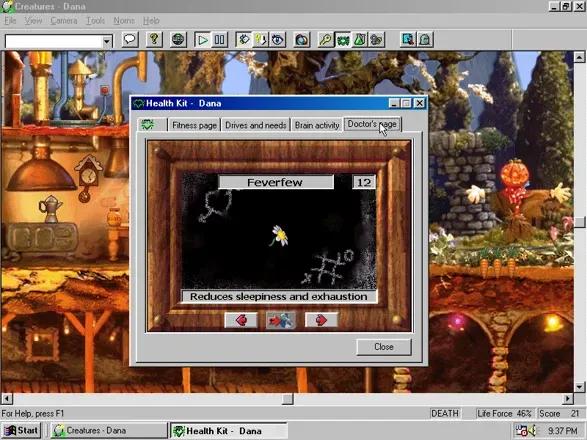Click Creatures - Dana taskbar button
This screenshot has width=587, height=440.
point(109,431)
